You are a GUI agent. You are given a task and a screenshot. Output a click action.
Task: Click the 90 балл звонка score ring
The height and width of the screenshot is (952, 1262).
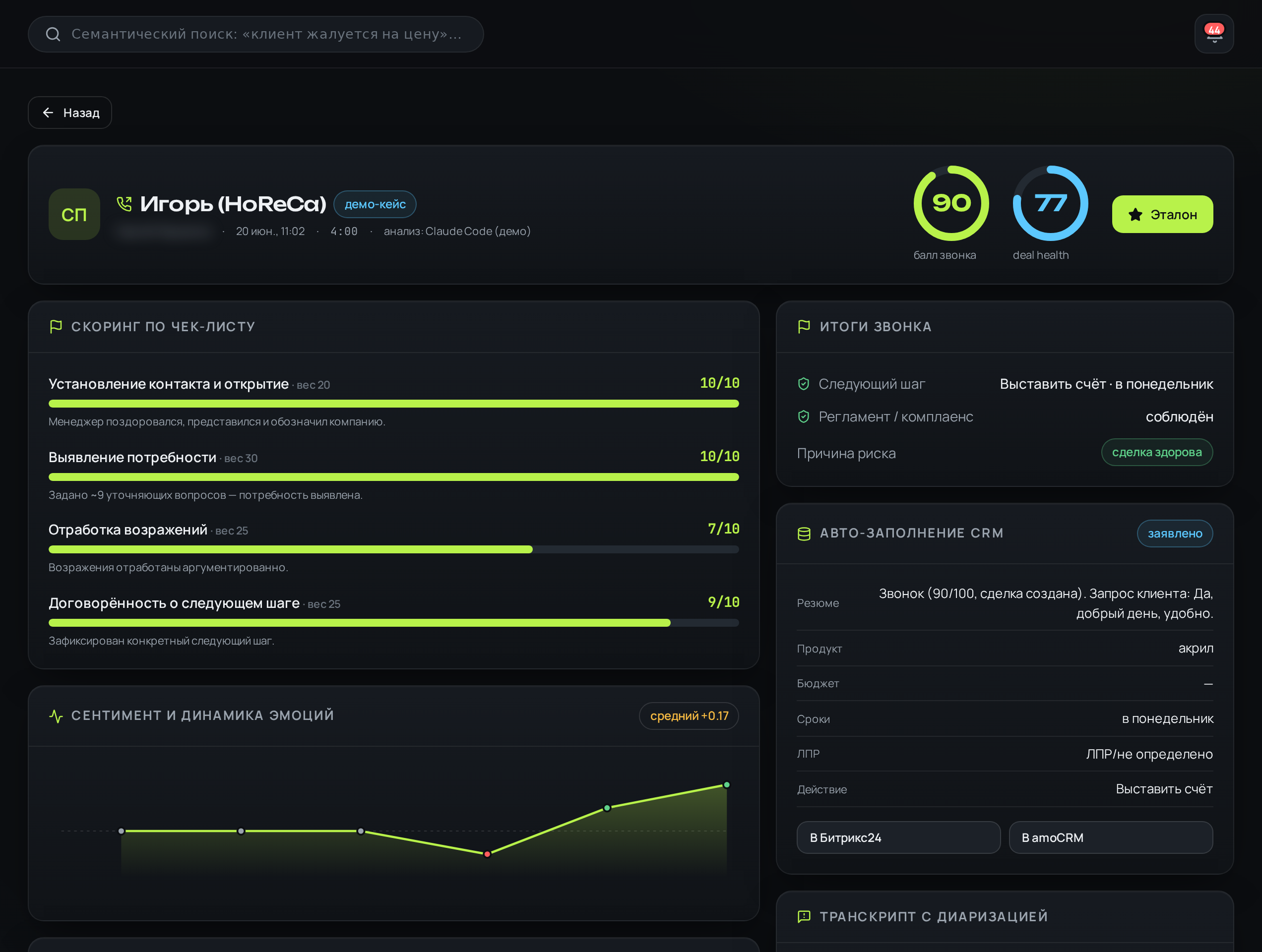click(951, 203)
